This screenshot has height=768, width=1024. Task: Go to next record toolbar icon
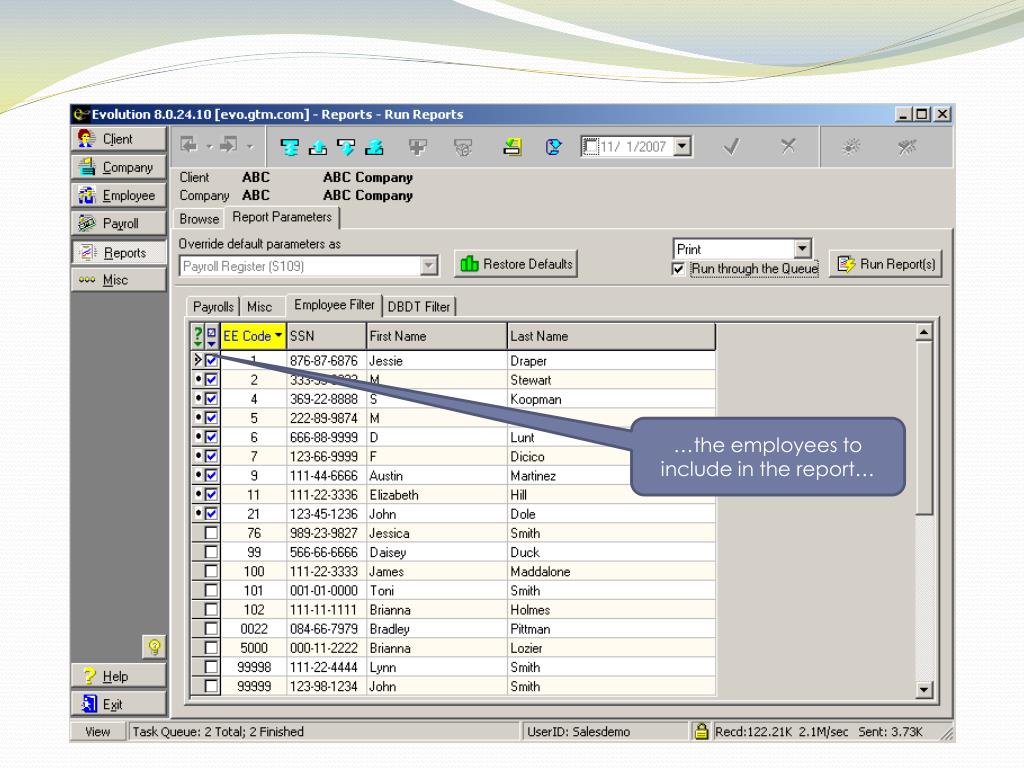tap(346, 147)
